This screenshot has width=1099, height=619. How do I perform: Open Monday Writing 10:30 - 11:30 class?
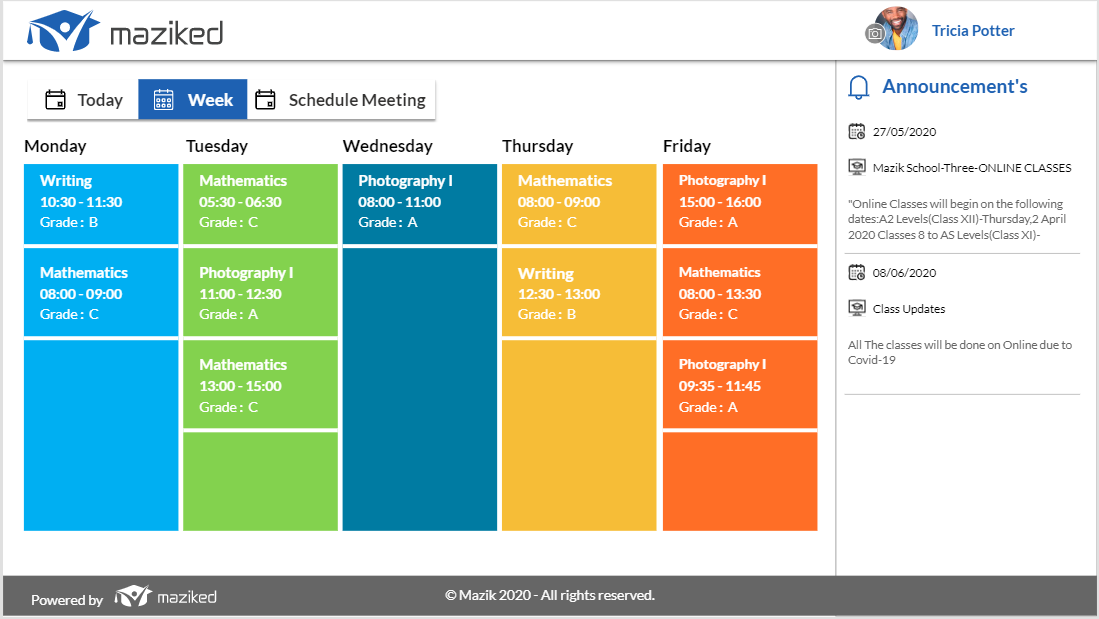click(101, 204)
